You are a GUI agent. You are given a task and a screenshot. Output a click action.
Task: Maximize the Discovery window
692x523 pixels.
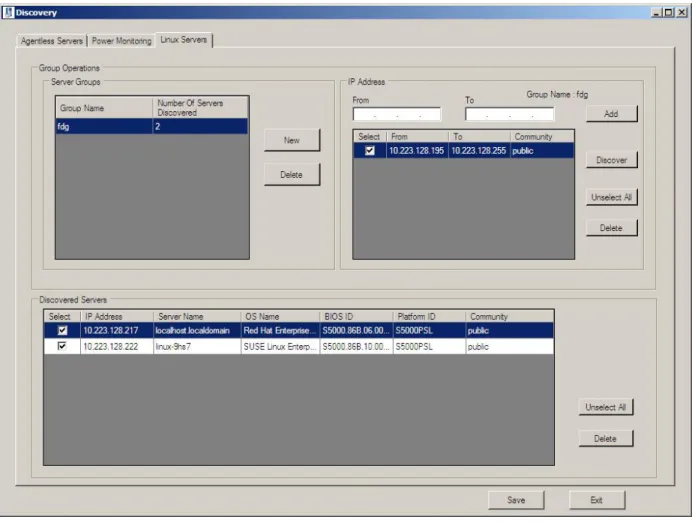(669, 13)
